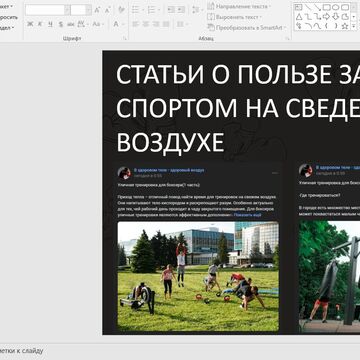Open Шрифт dialog launcher
The image size is (360, 360).
coord(125,39)
